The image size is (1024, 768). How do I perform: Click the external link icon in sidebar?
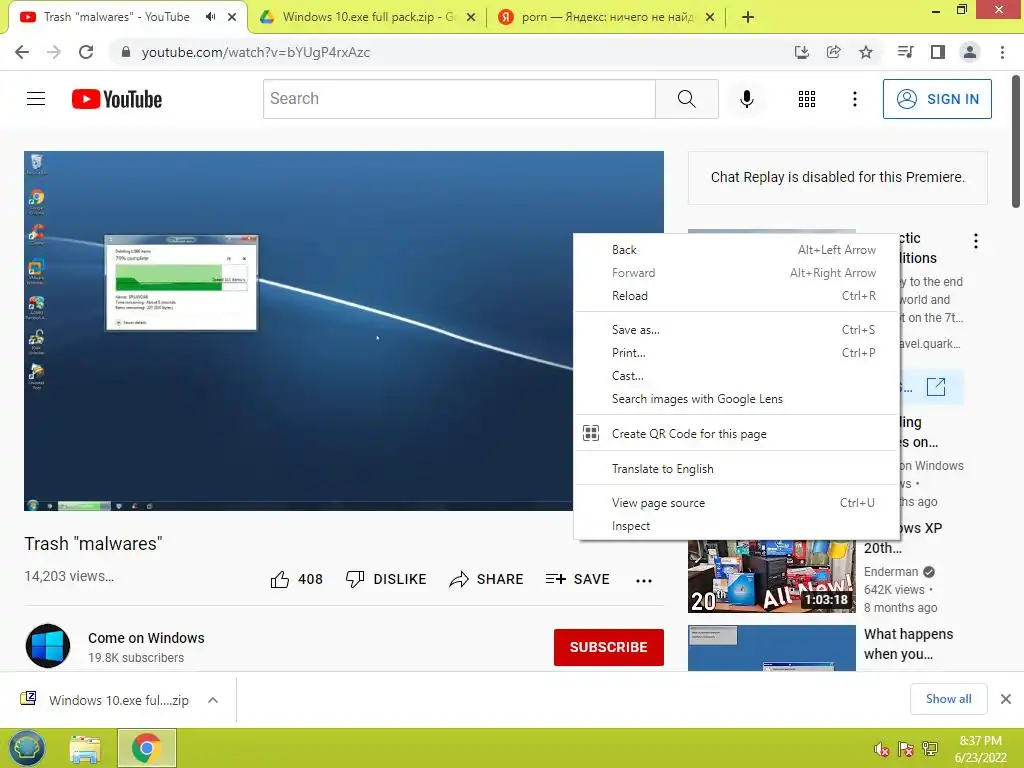click(x=936, y=387)
